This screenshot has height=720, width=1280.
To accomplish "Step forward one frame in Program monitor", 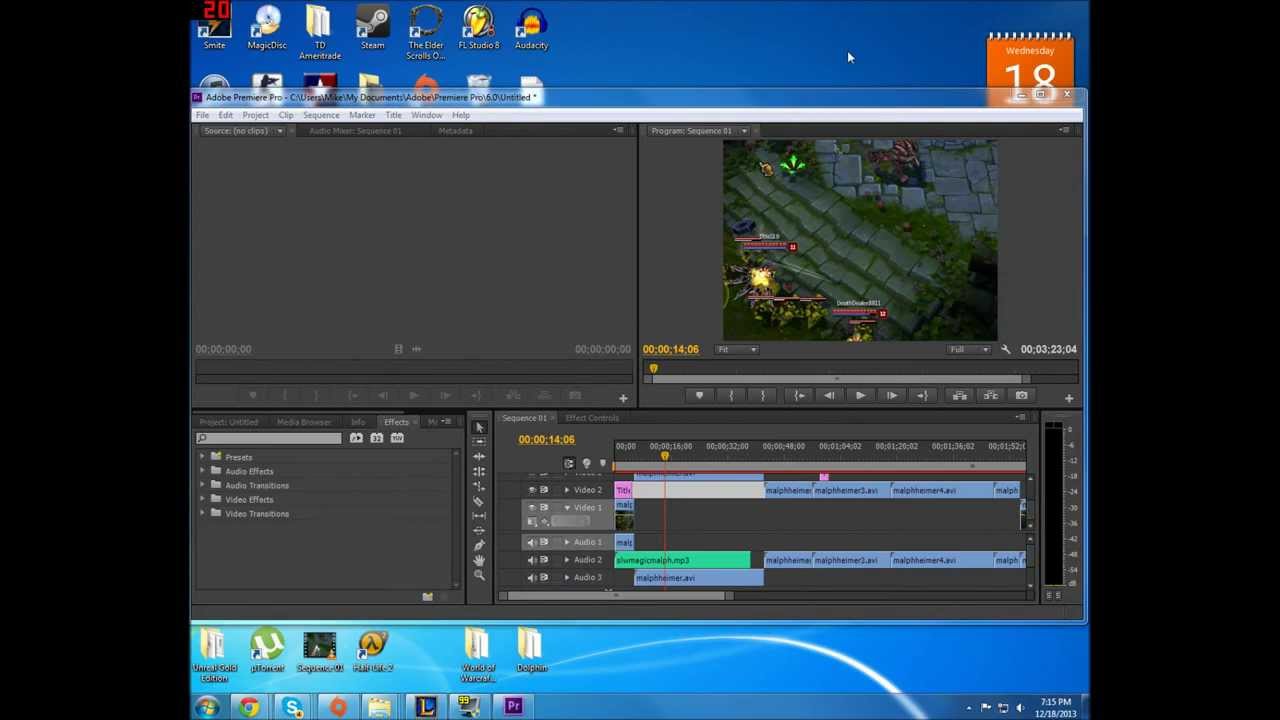I will point(891,396).
